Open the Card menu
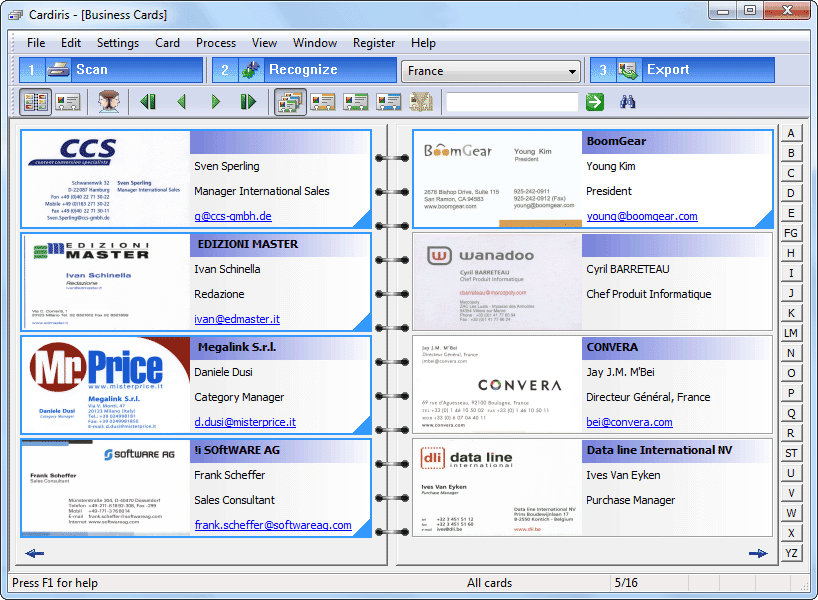Screen dimensions: 818x600 click(x=167, y=43)
